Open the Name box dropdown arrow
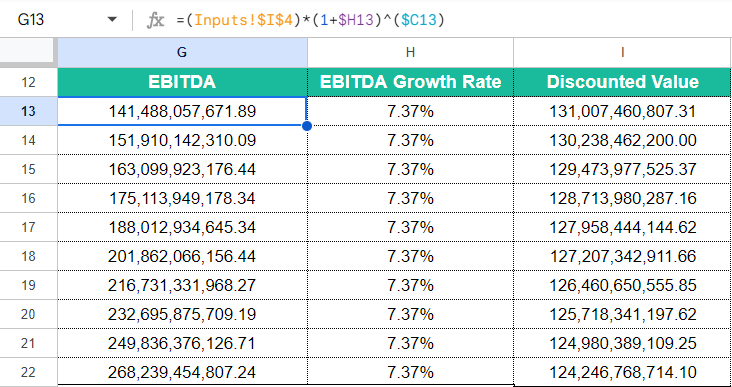The width and height of the screenshot is (732, 387). click(x=112, y=20)
